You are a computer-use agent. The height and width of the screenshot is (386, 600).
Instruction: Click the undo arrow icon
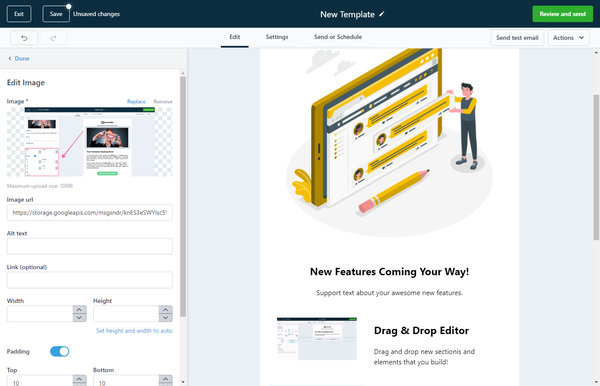point(24,38)
